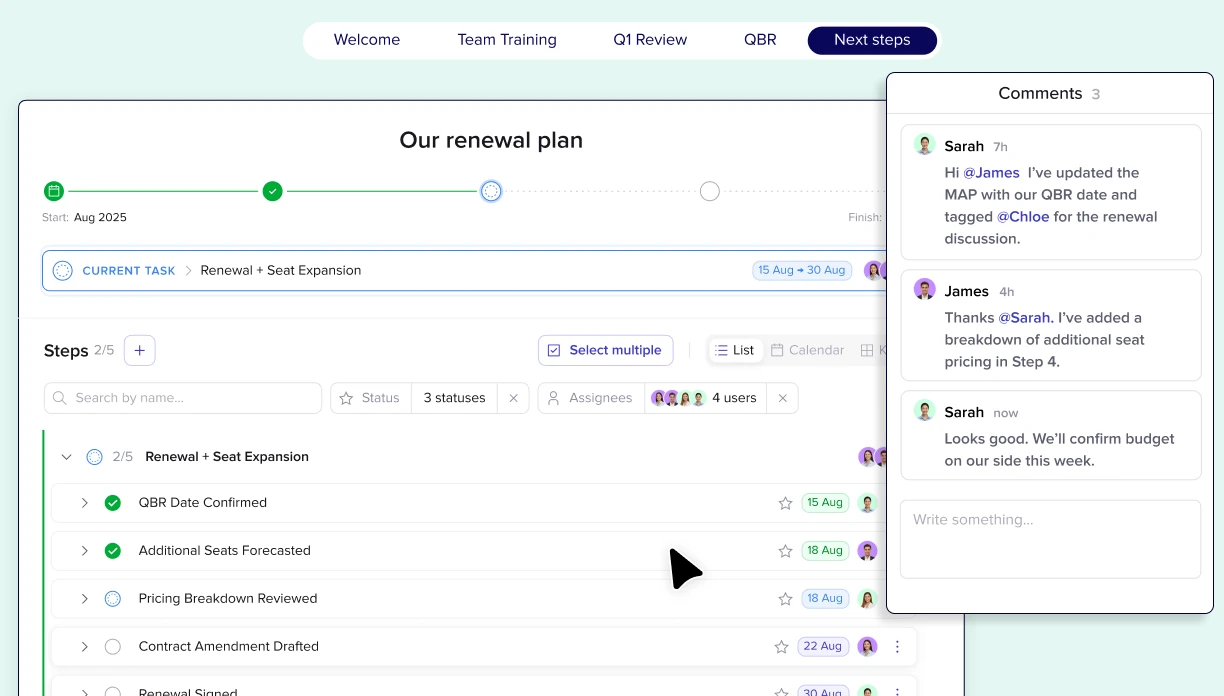
Task: Click 18 Aug date on Pricing Breakdown row
Action: [825, 599]
